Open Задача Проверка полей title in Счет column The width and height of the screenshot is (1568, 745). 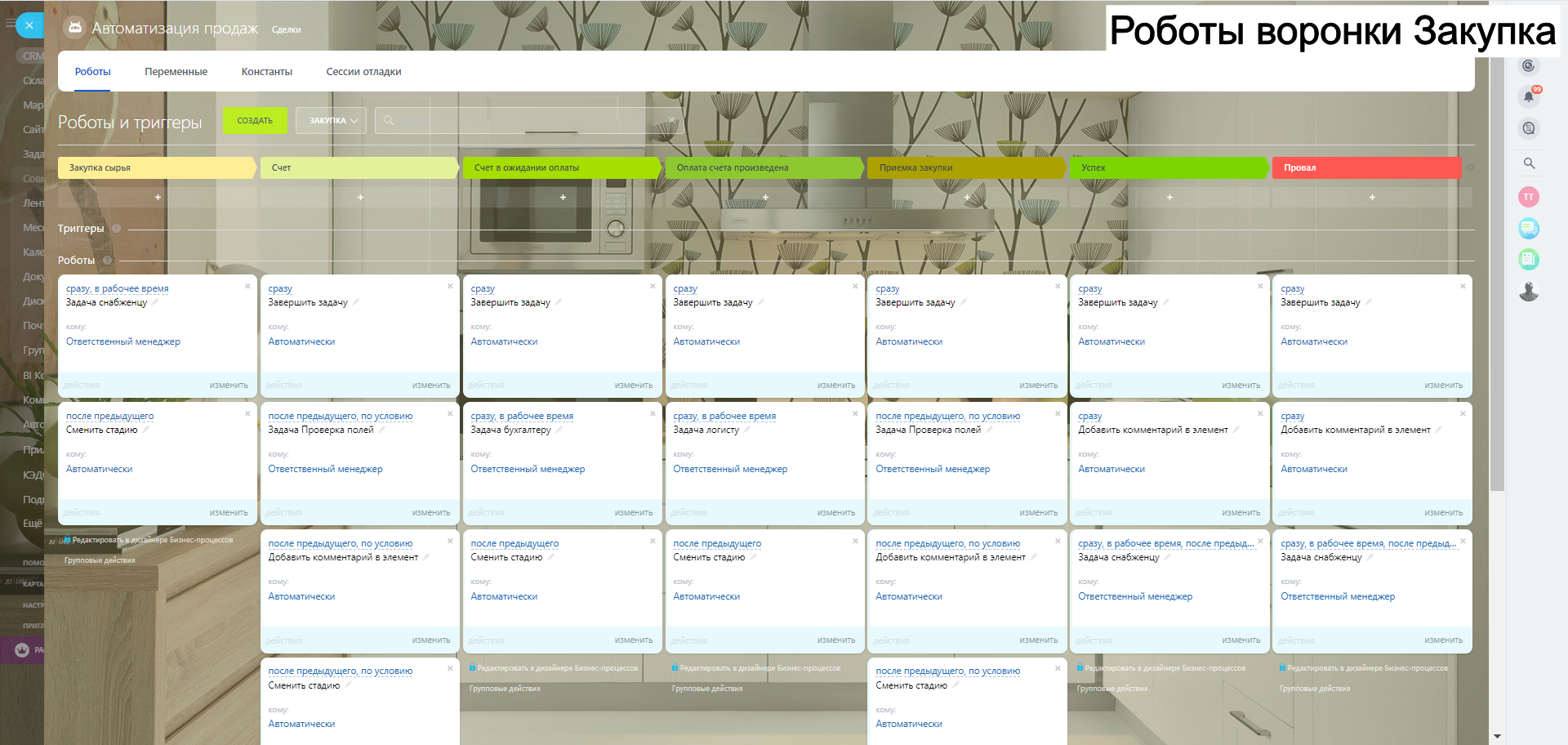(321, 430)
